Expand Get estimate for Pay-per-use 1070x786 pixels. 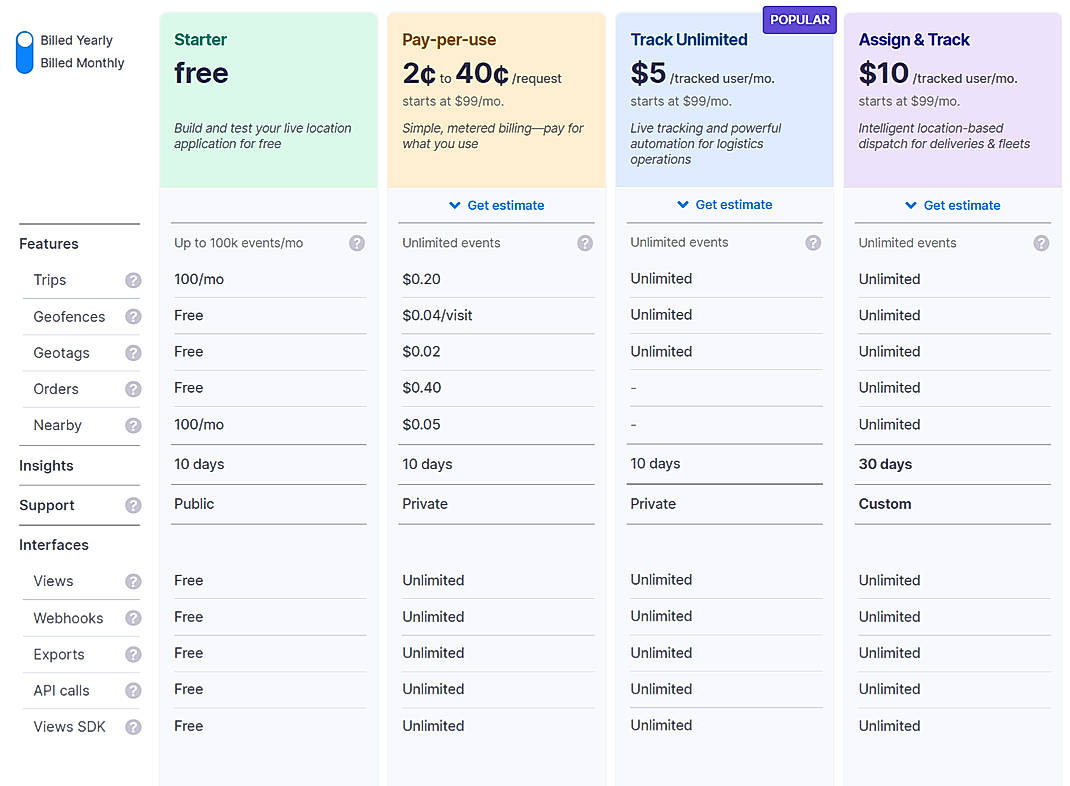click(497, 205)
